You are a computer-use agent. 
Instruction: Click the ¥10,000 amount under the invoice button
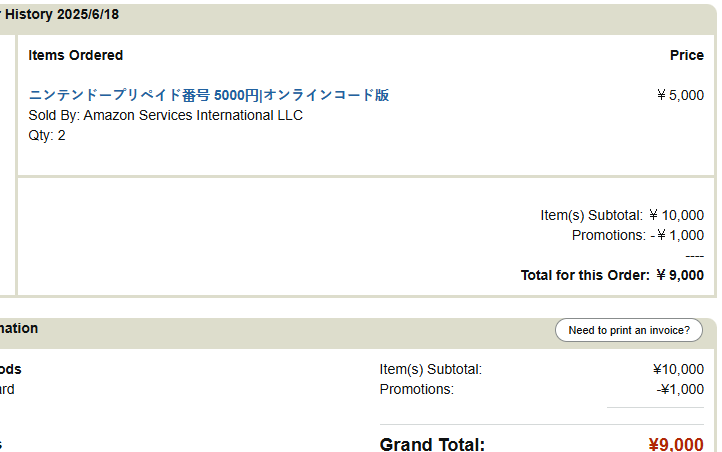click(678, 369)
